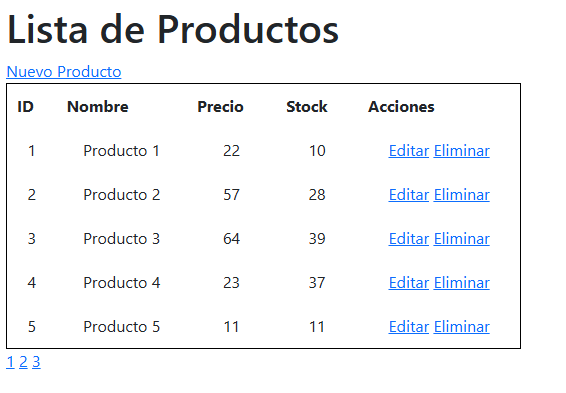Go to pagination page 1
Image resolution: width=566 pixels, height=393 pixels.
tap(10, 362)
